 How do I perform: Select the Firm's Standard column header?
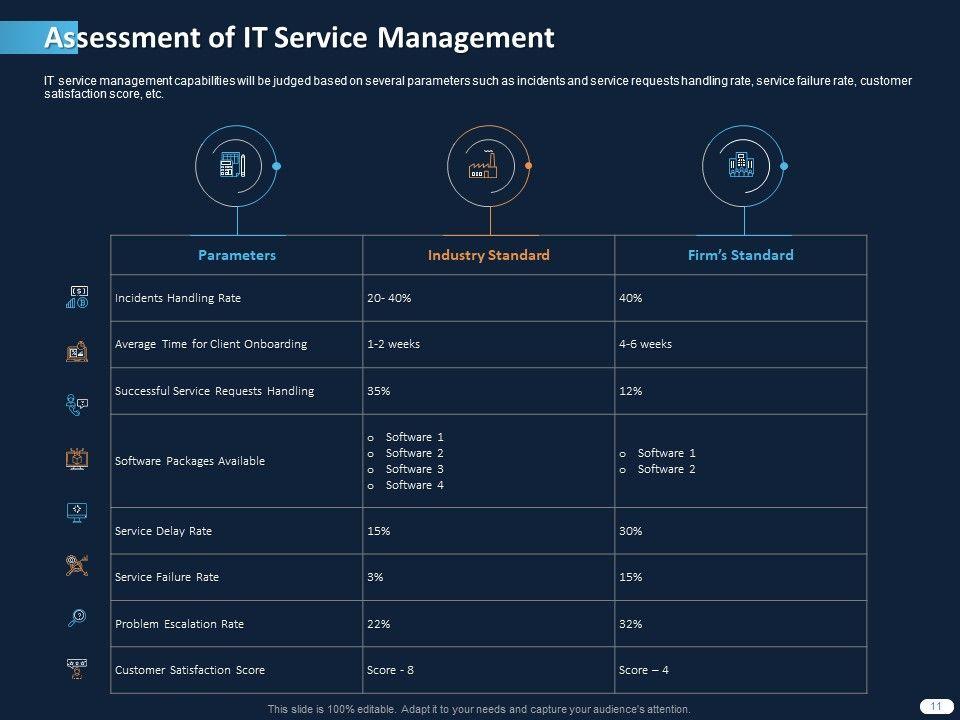(741, 255)
